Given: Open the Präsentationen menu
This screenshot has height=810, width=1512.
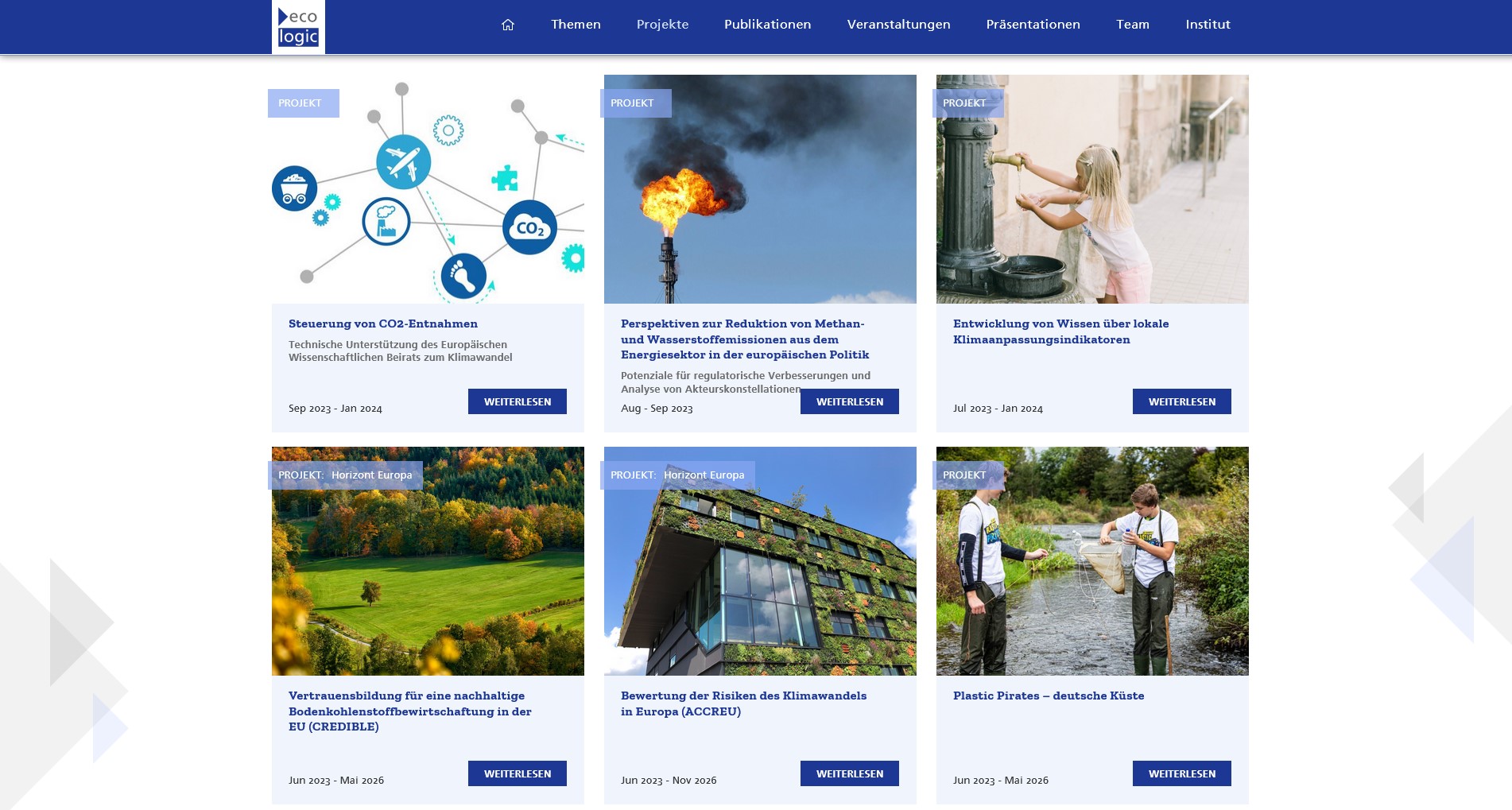Looking at the screenshot, I should pyautogui.click(x=1033, y=25).
